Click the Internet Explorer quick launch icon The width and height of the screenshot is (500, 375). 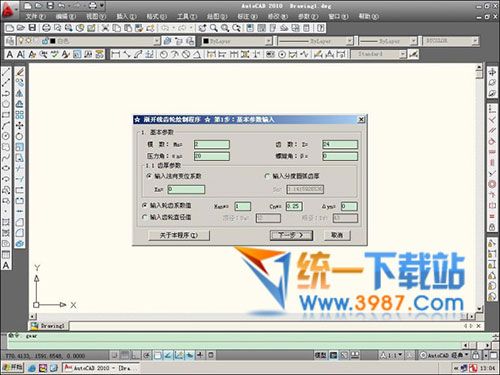[x=32, y=368]
